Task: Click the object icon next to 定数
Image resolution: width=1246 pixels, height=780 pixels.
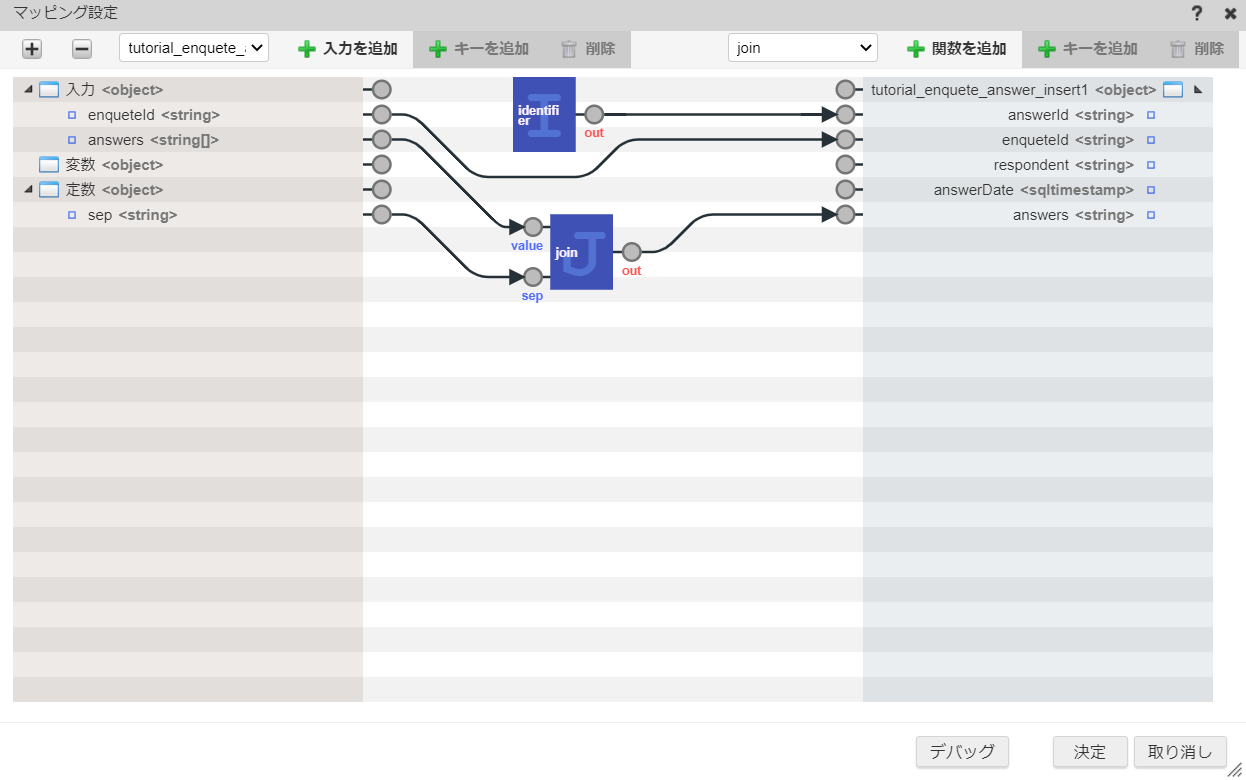Action: click(x=49, y=190)
